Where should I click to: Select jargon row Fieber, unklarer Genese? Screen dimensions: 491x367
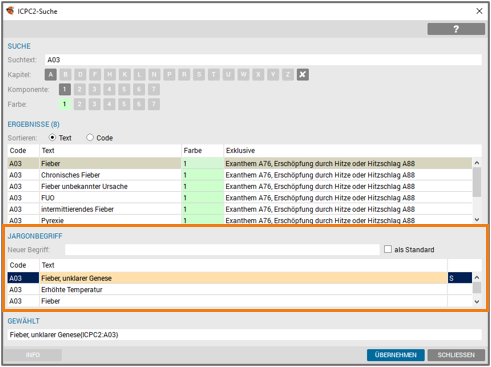coord(240,278)
